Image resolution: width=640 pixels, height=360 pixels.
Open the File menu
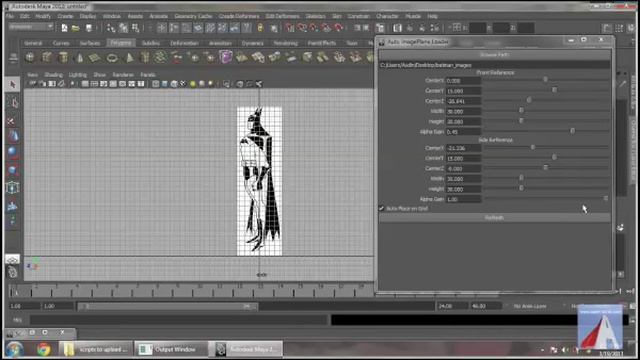click(10, 16)
